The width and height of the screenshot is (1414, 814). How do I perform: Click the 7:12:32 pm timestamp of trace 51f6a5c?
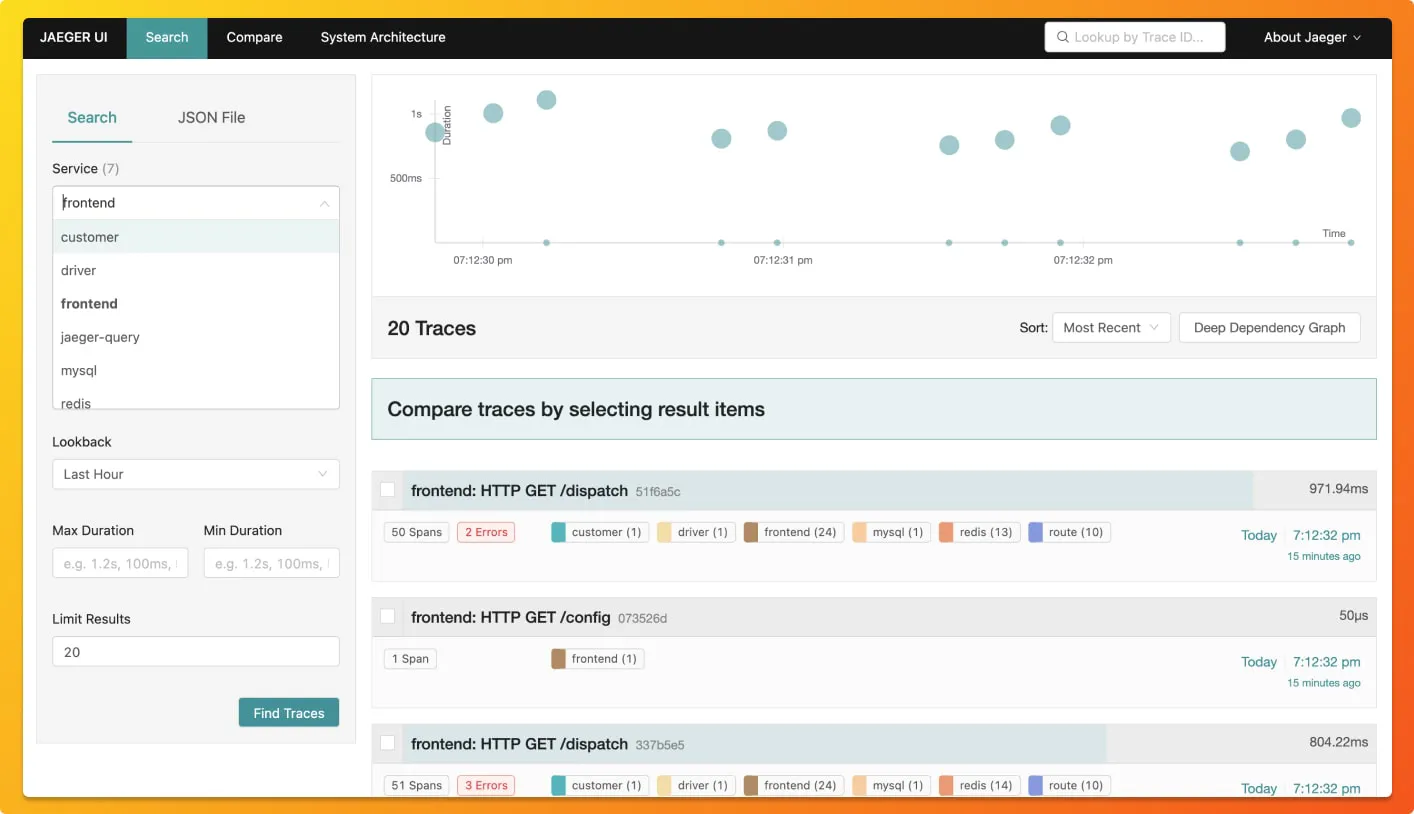tap(1327, 535)
